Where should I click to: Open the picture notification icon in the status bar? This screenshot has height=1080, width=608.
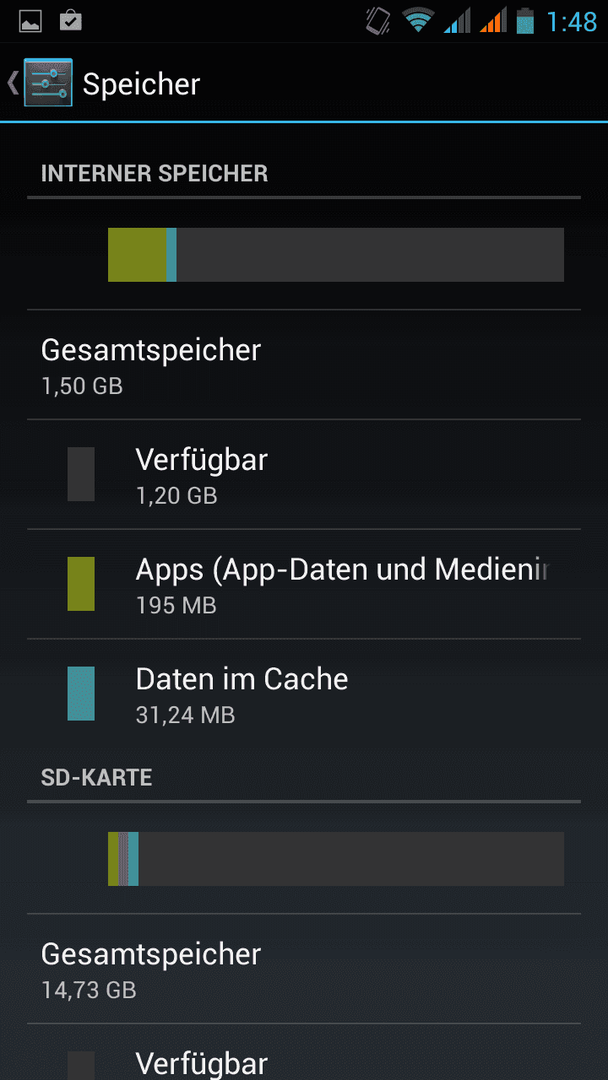point(30,21)
